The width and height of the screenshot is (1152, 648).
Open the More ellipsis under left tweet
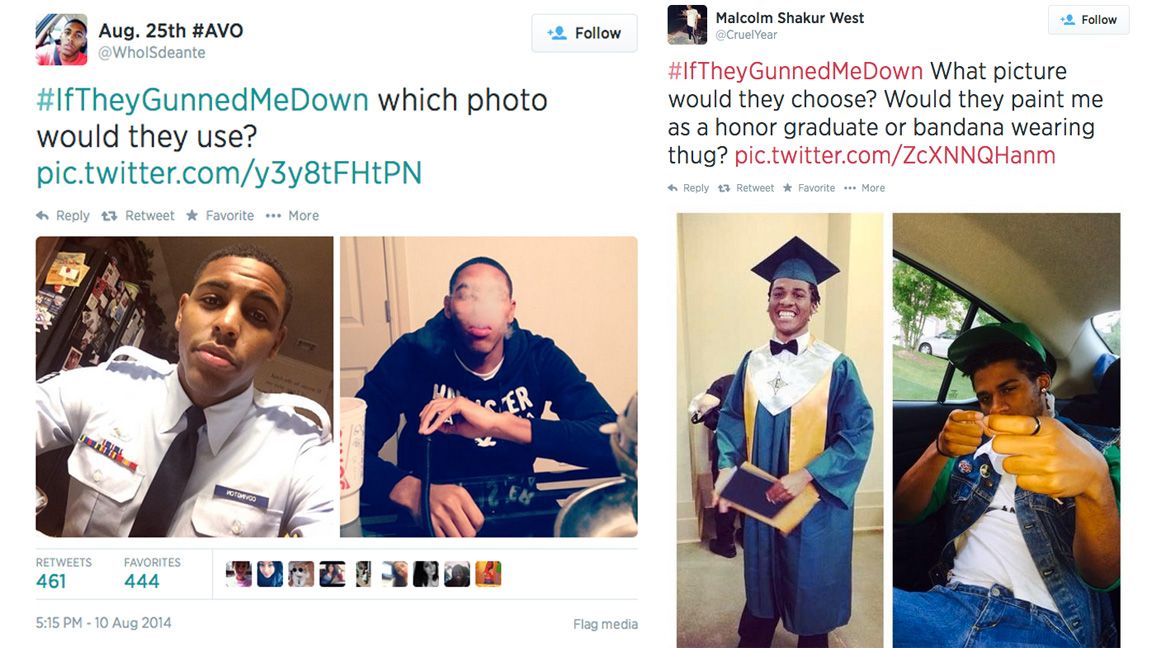273,215
